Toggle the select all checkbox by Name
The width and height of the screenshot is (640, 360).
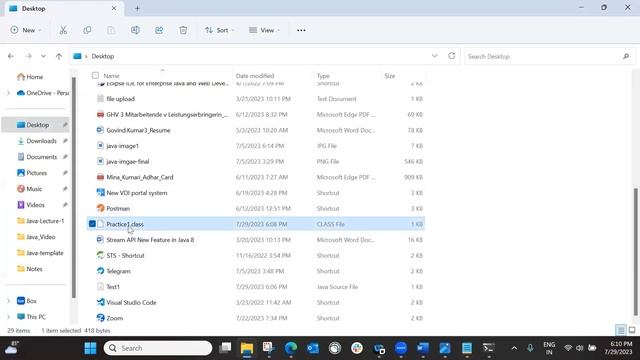95,76
